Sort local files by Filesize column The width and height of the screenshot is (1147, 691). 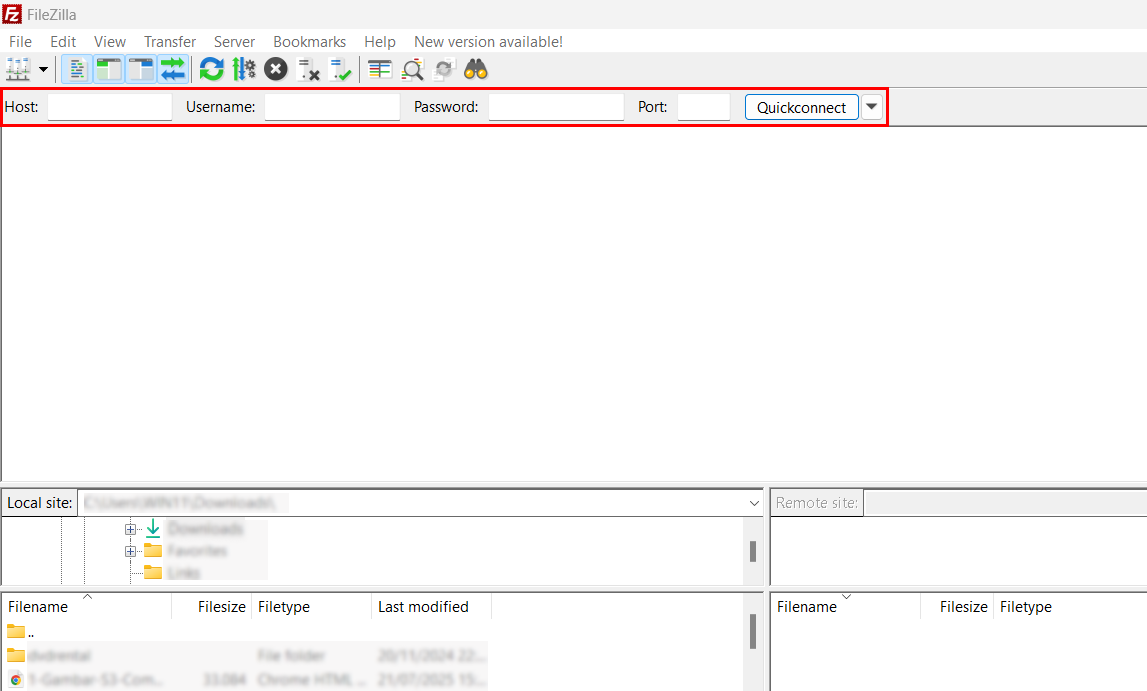click(x=212, y=606)
